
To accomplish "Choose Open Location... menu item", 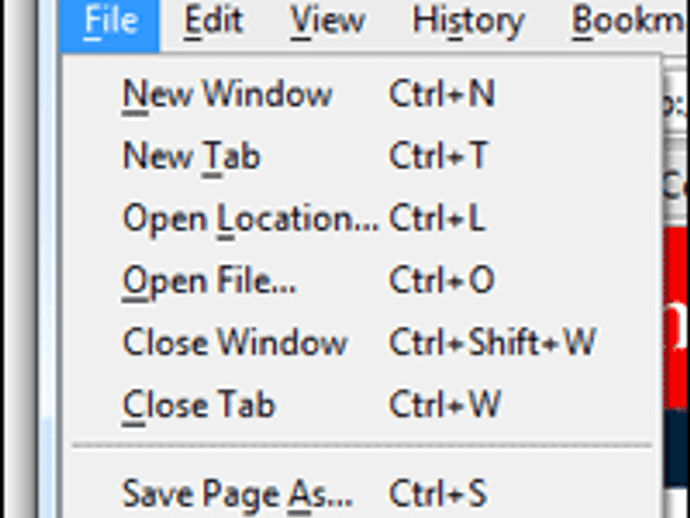I will (x=250, y=219).
